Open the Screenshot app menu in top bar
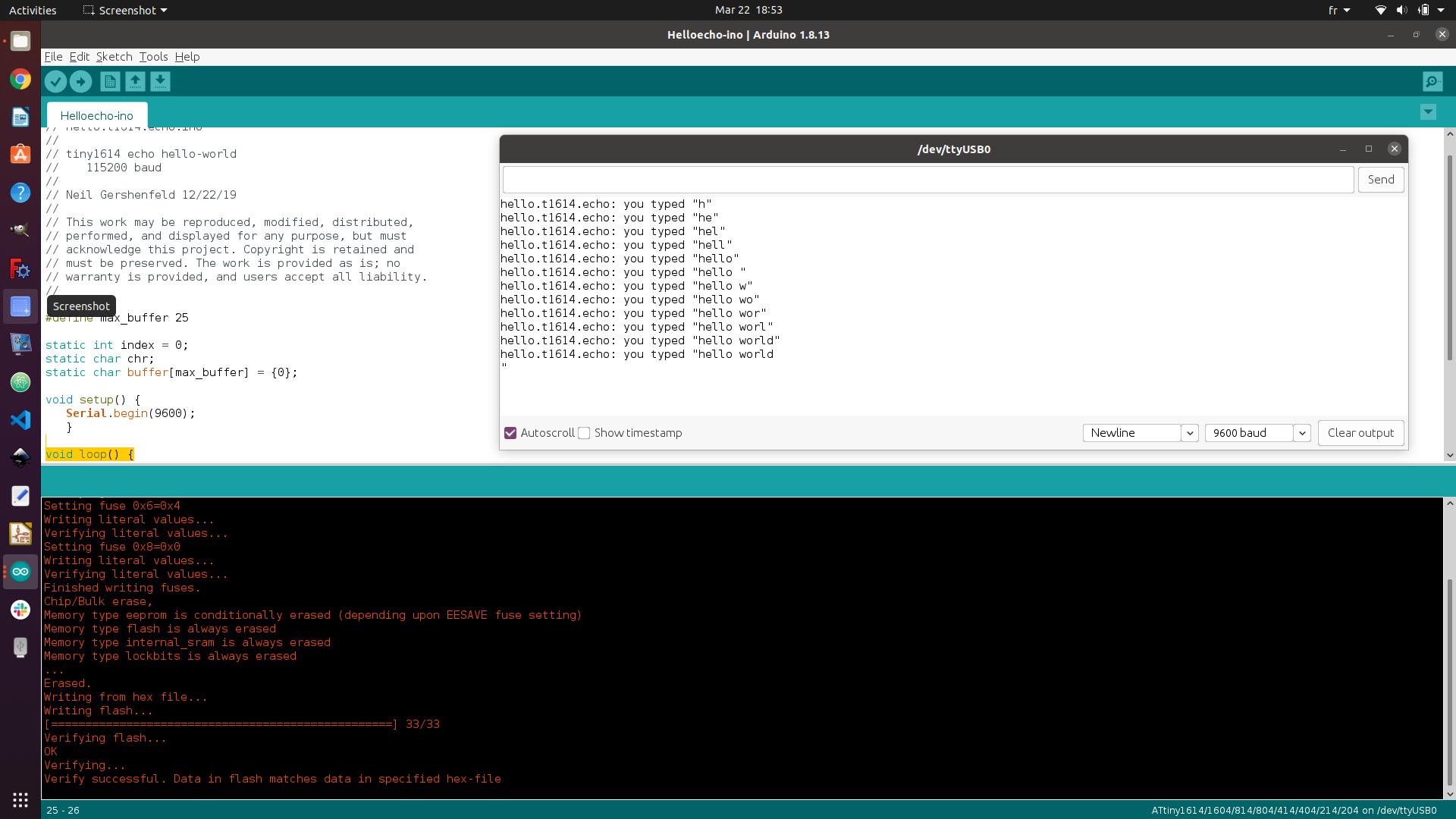1456x819 pixels. coord(125,11)
